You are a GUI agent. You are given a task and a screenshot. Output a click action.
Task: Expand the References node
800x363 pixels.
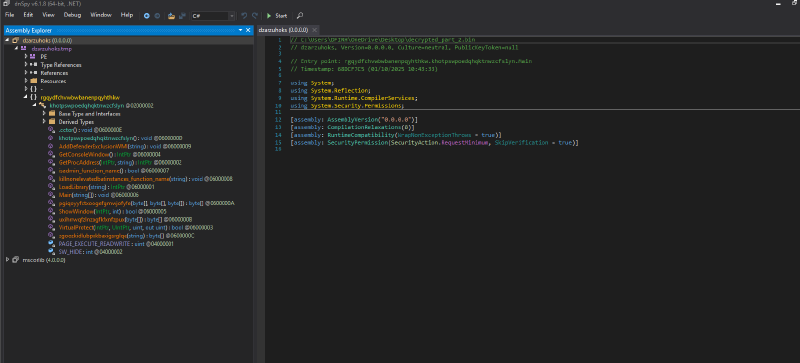(26, 73)
